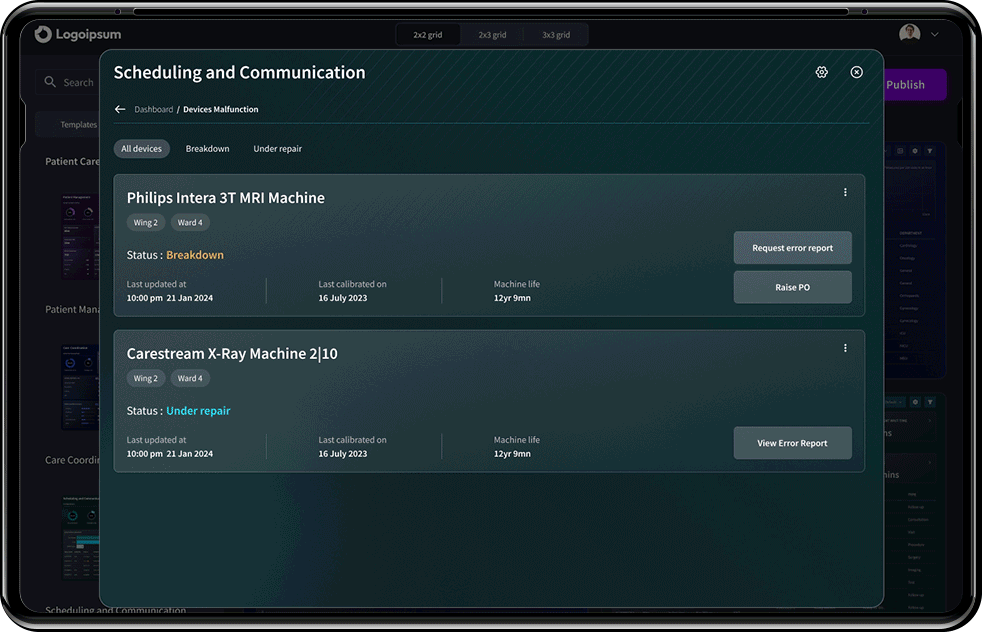Open Carestream X-Ray card three-dot menu

click(845, 348)
